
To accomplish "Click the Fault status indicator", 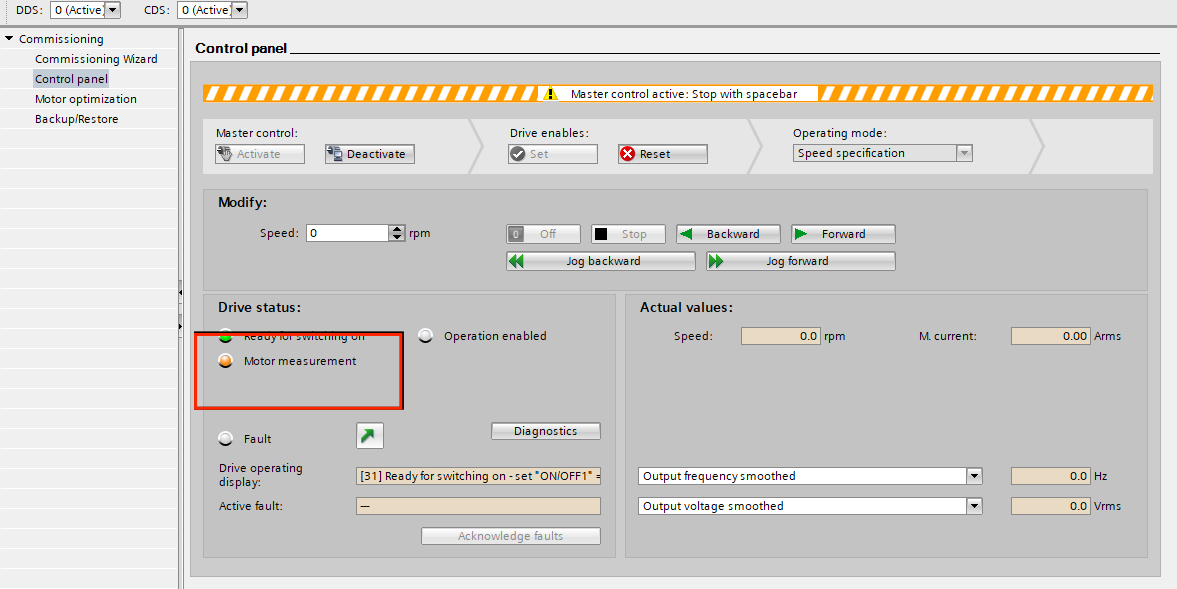I will (226, 439).
